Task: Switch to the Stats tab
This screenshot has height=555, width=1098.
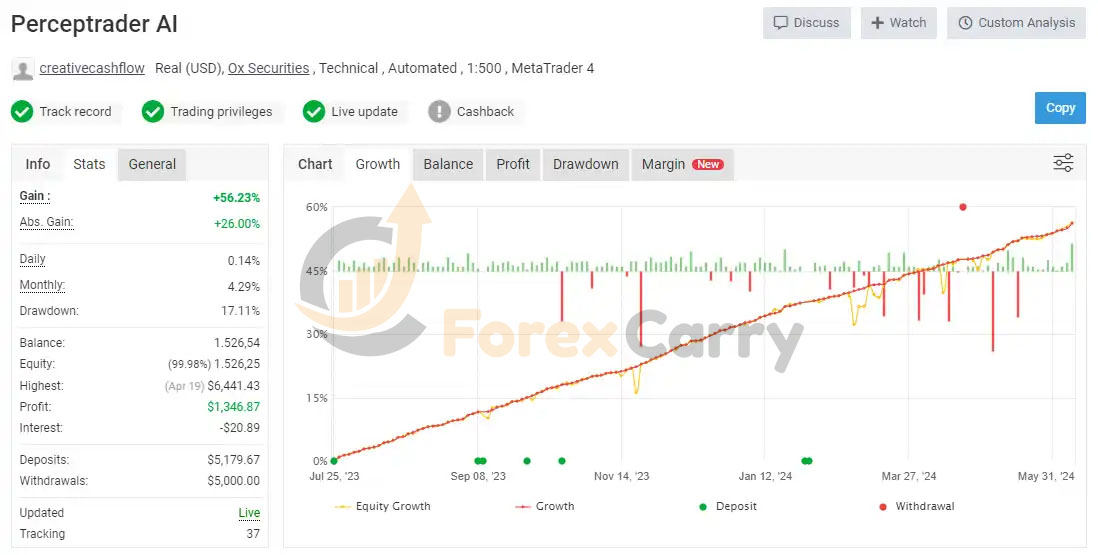Action: tap(89, 164)
